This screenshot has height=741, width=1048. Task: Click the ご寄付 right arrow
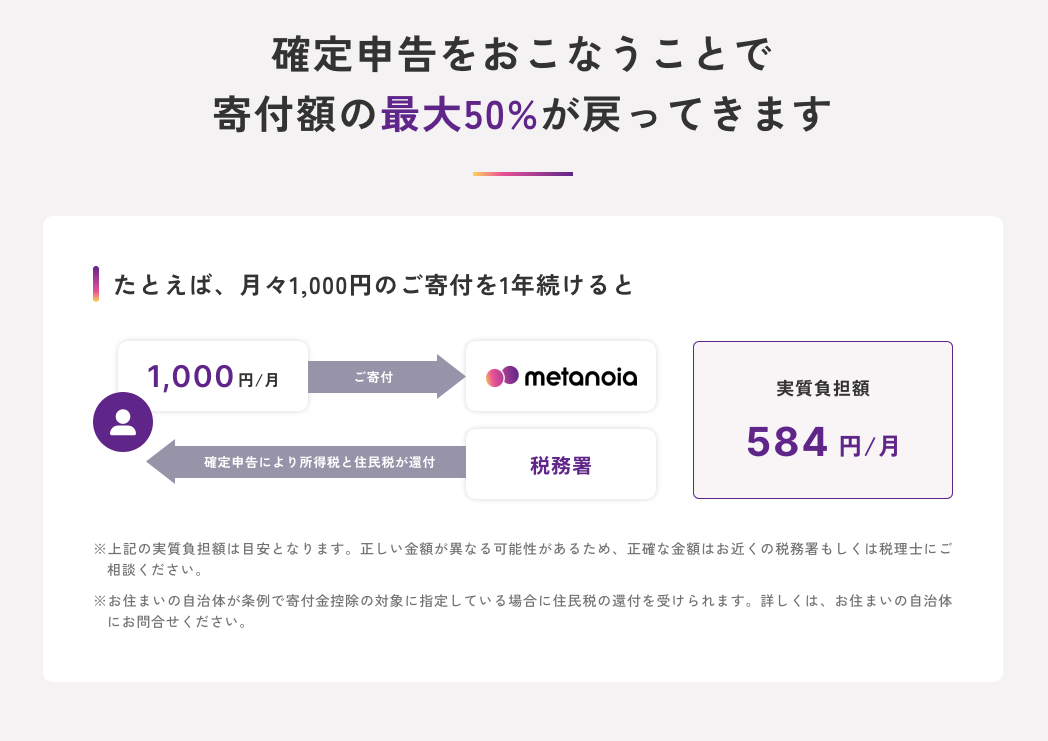click(x=385, y=377)
